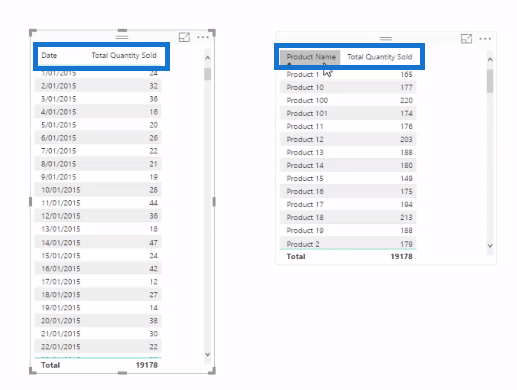The image size is (517, 390).
Task: Open More options ellipsis on Date table
Action: coord(203,37)
